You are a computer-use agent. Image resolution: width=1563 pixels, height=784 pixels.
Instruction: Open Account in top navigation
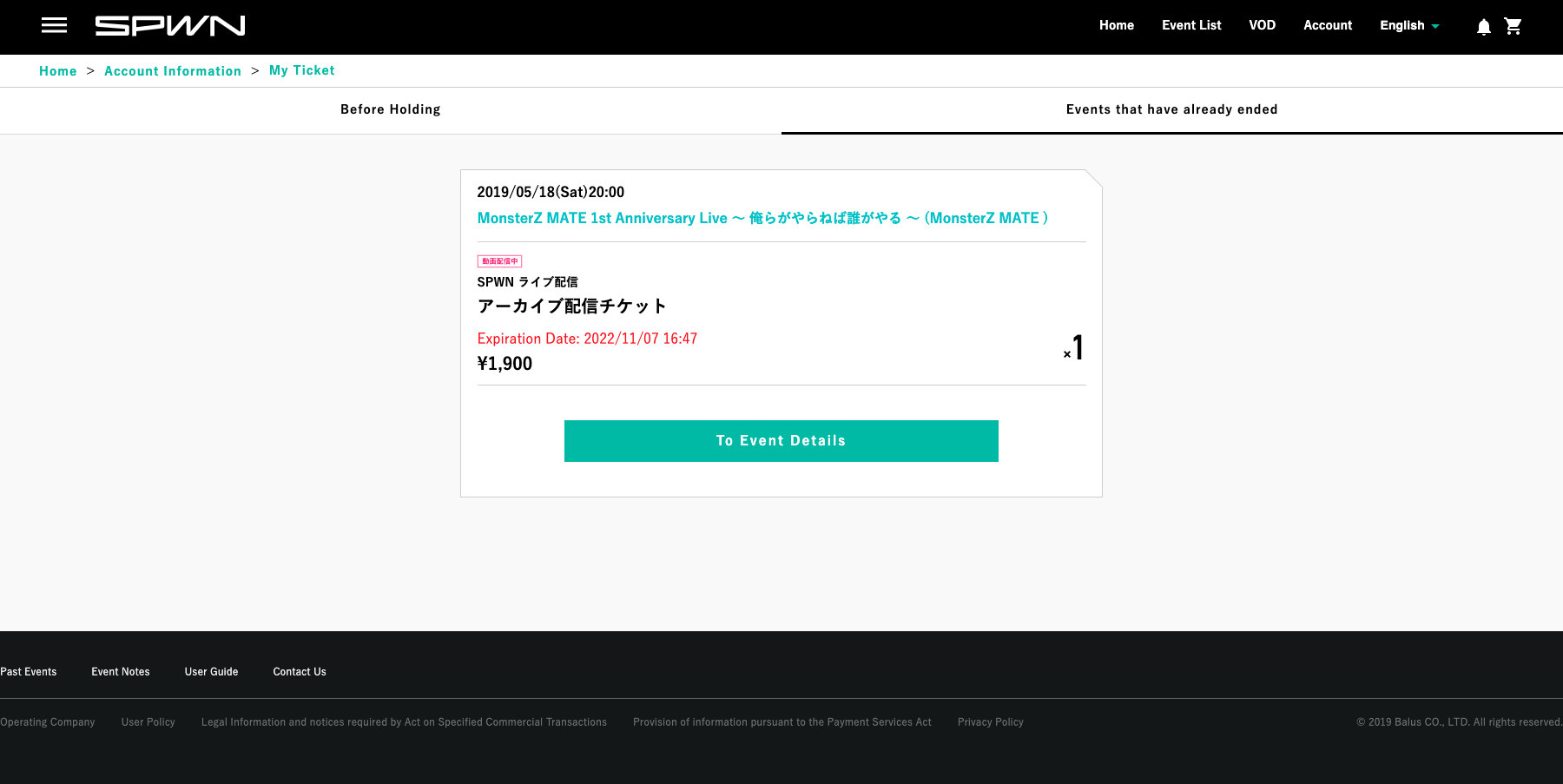tap(1328, 25)
